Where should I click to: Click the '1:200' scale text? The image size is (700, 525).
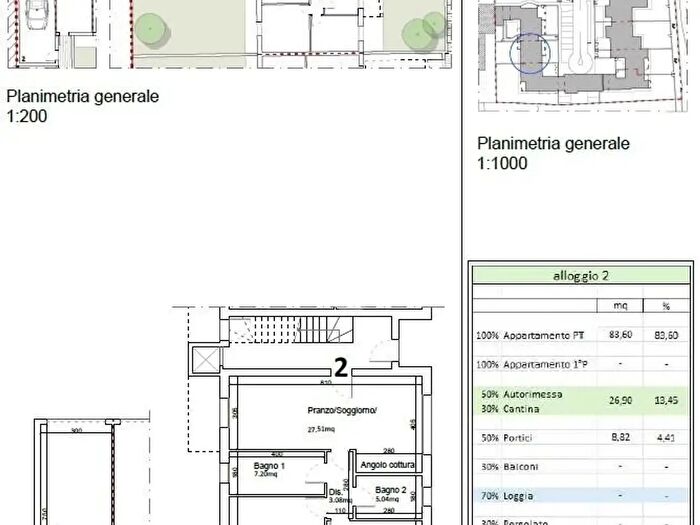pyautogui.click(x=27, y=116)
